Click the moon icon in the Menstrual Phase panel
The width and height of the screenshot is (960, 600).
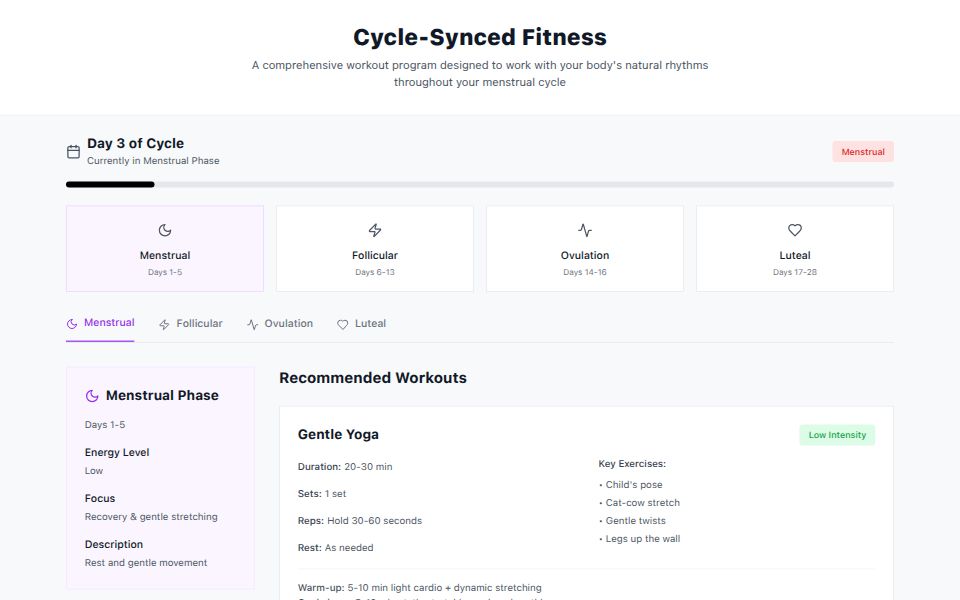90,395
